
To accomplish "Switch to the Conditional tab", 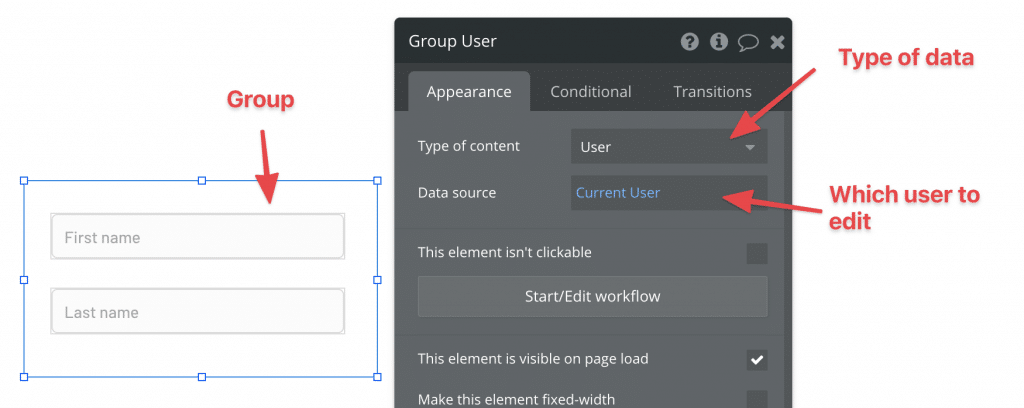I will point(591,92).
